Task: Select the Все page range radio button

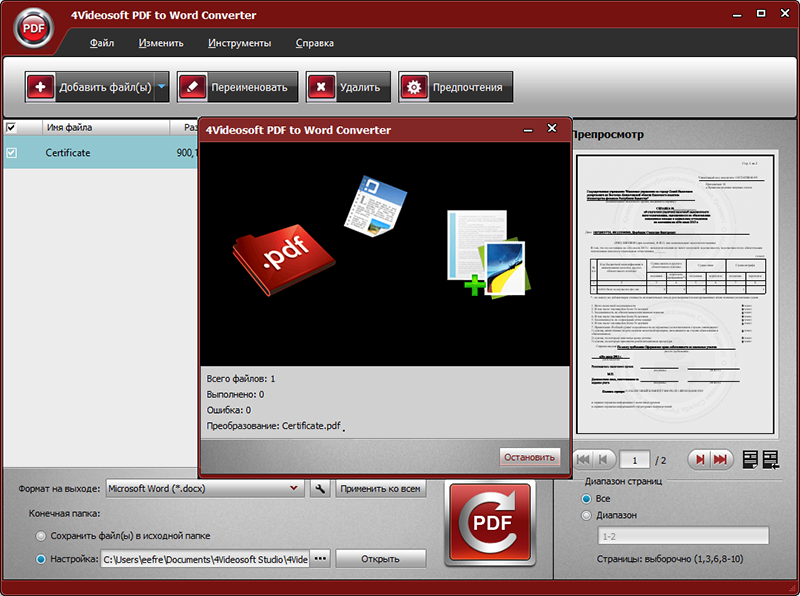Action: coord(587,499)
